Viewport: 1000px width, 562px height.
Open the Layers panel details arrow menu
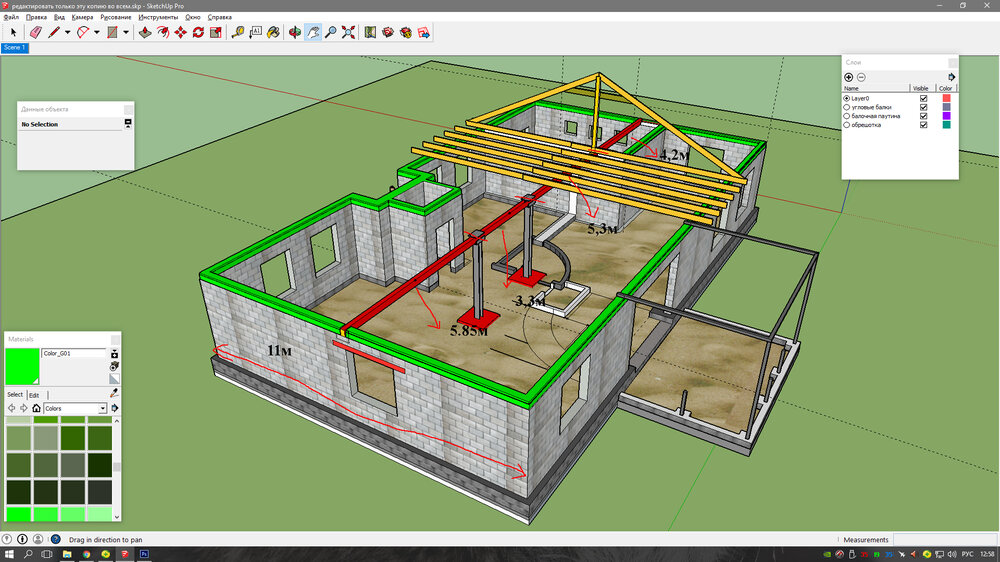click(952, 77)
